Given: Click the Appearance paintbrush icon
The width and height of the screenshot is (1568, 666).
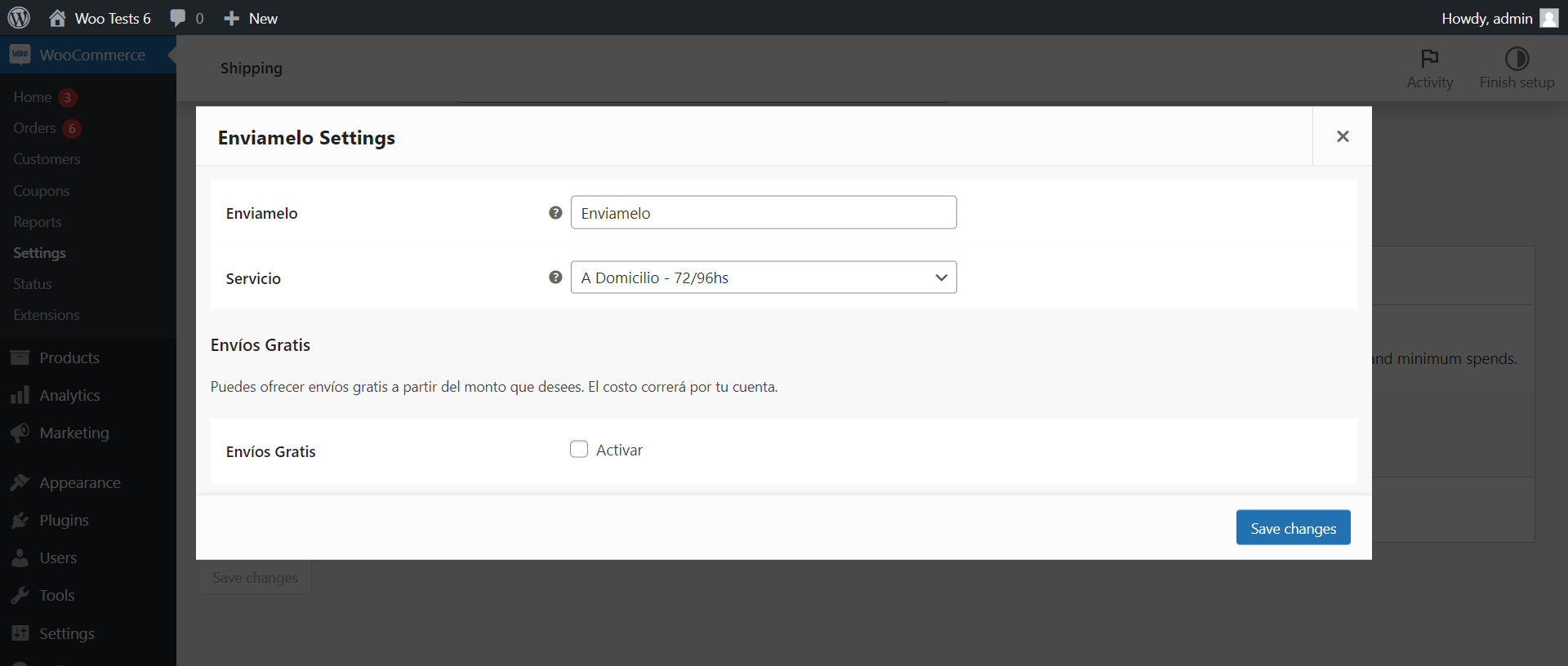Looking at the screenshot, I should [x=20, y=482].
